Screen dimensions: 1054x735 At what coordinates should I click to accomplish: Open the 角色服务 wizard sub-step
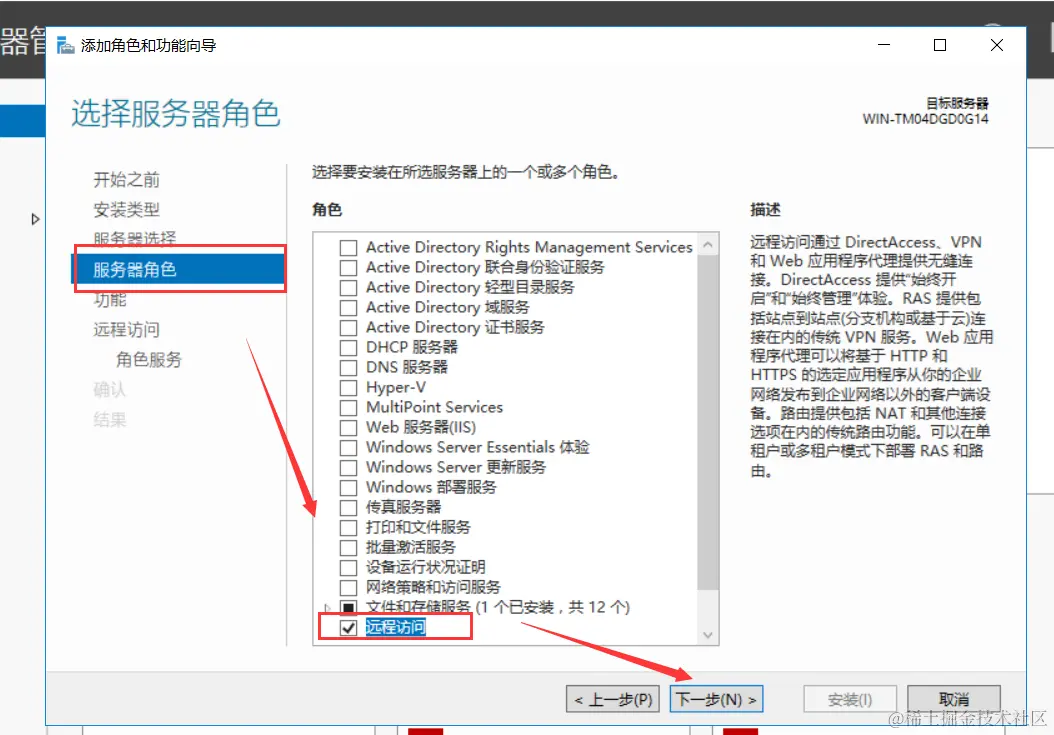[149, 360]
